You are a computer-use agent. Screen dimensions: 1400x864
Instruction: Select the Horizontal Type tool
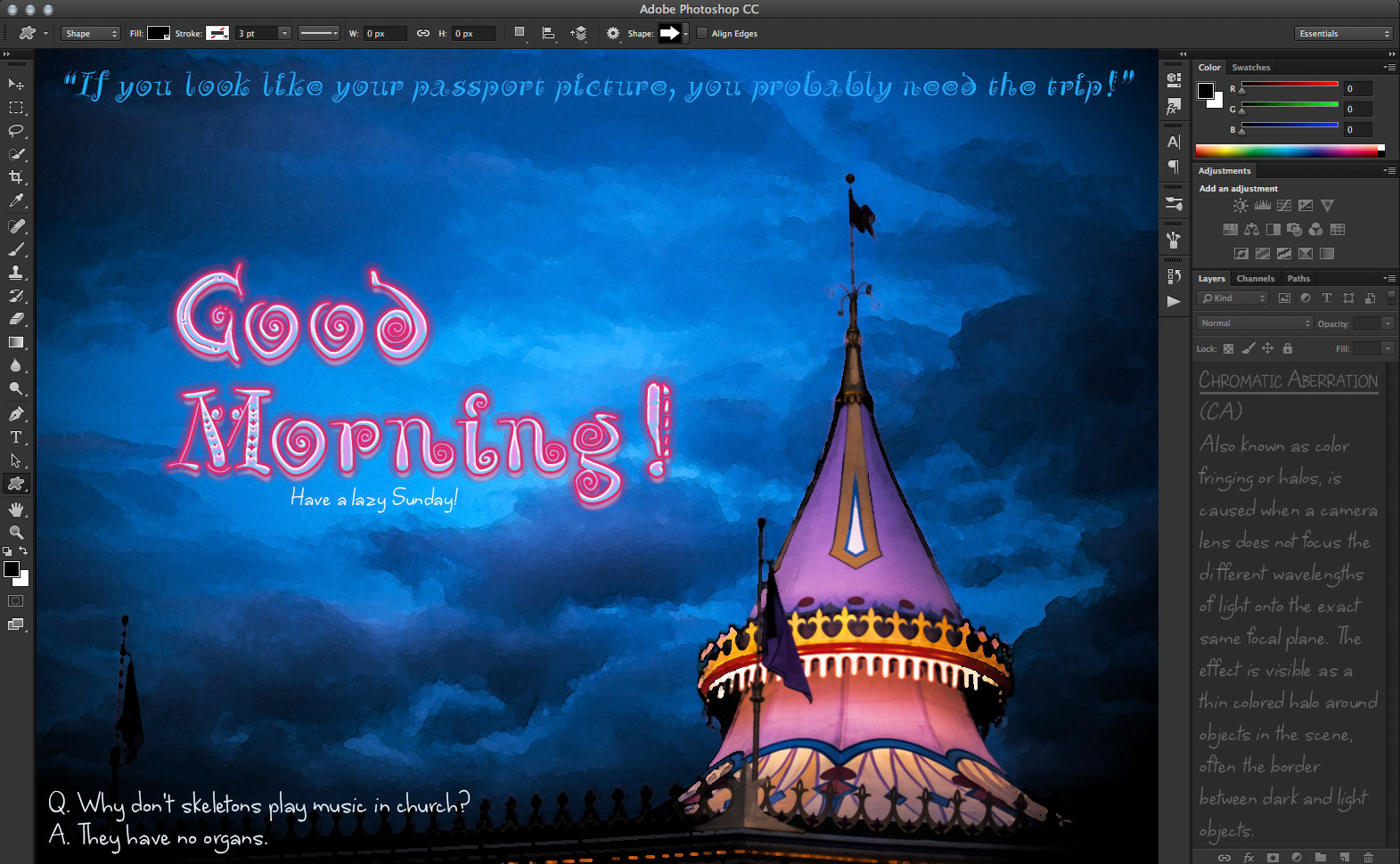(16, 437)
